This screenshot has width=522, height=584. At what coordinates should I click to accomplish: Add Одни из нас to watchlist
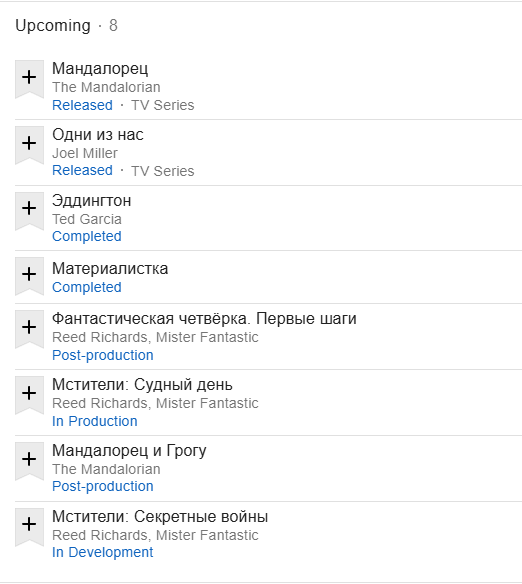coord(29,145)
